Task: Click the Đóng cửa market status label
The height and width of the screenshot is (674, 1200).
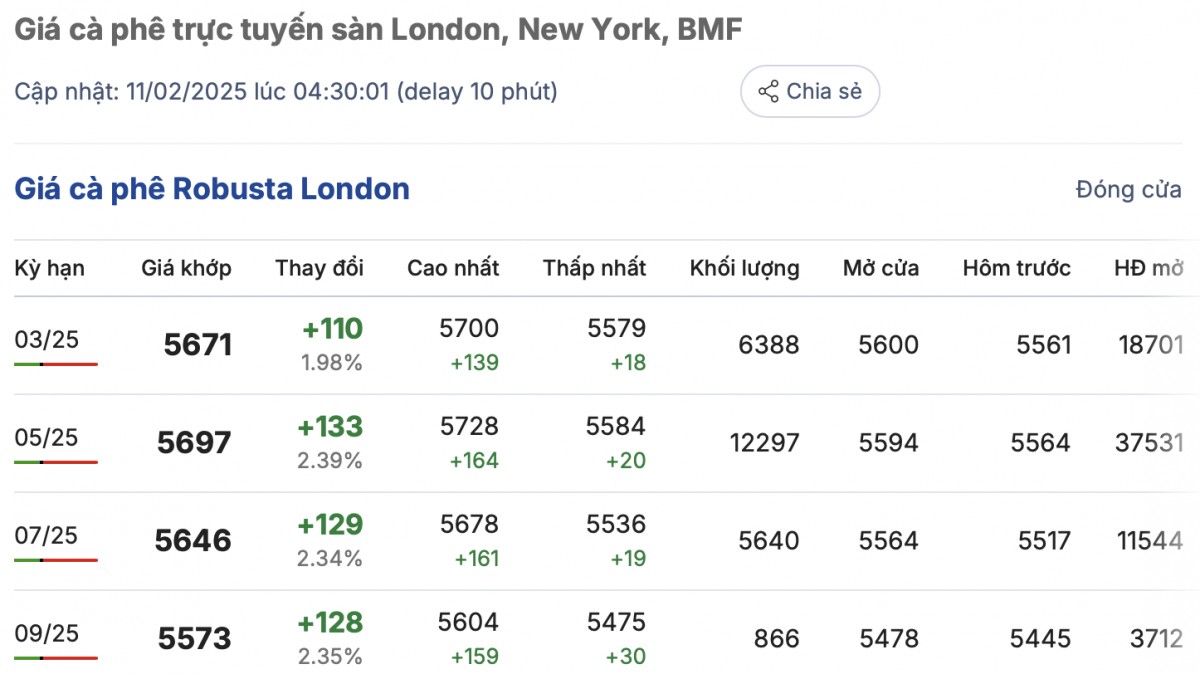Action: click(x=1128, y=190)
